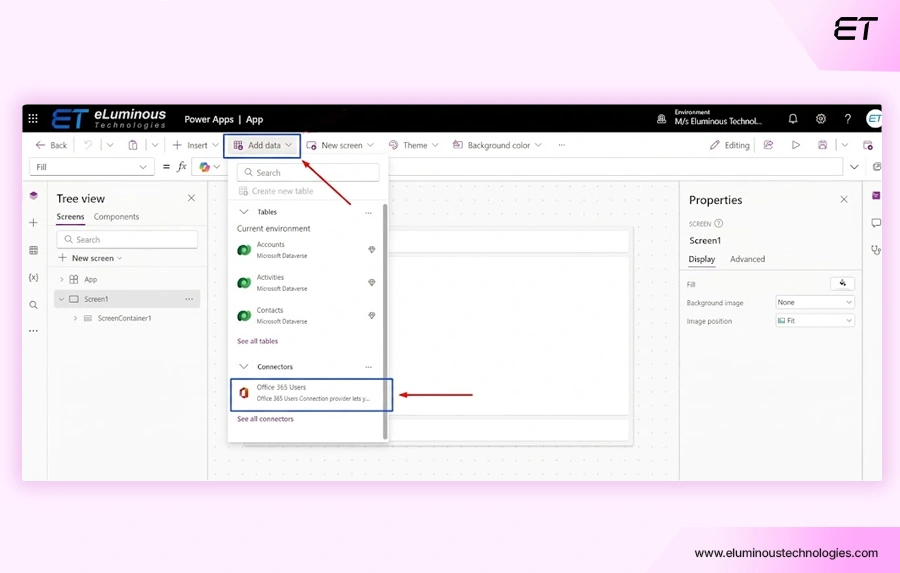Click the Add data panel scrollbar

(x=385, y=322)
